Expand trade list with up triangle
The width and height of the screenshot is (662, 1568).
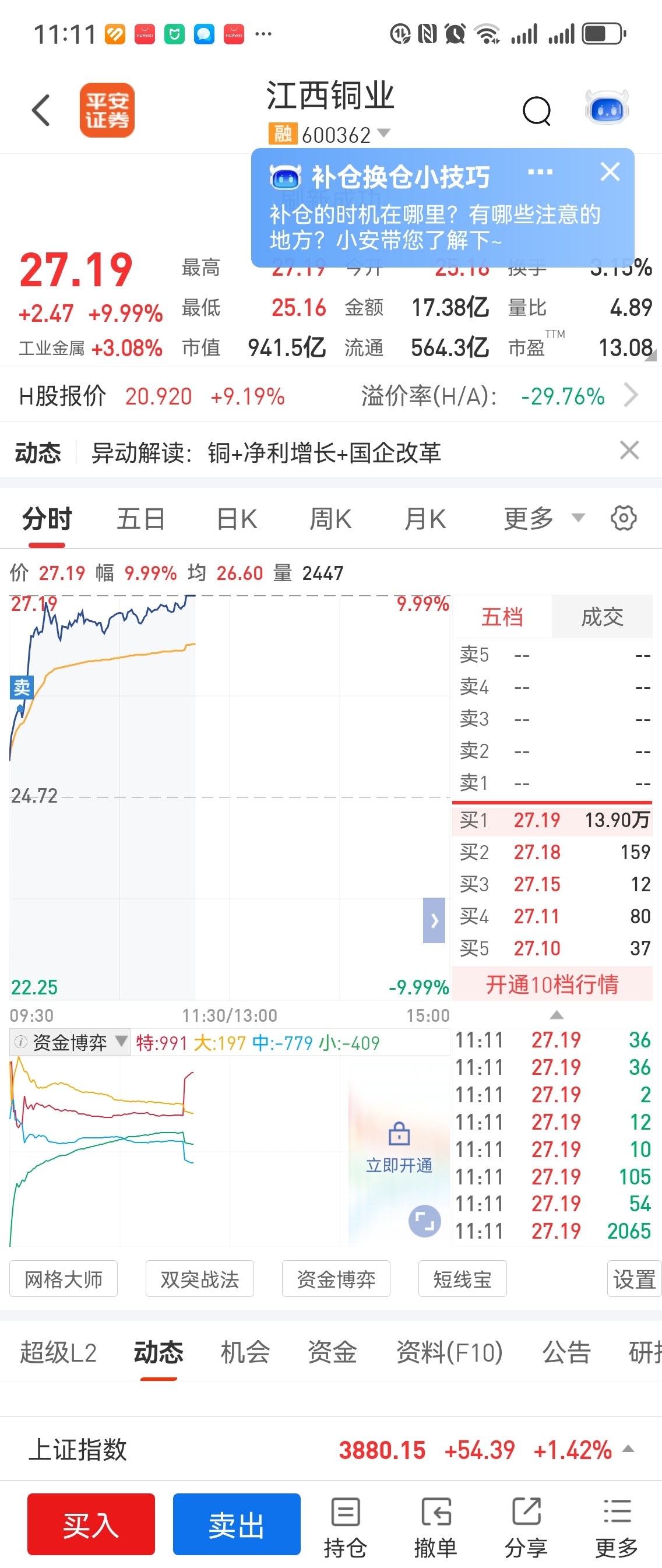(x=557, y=1015)
